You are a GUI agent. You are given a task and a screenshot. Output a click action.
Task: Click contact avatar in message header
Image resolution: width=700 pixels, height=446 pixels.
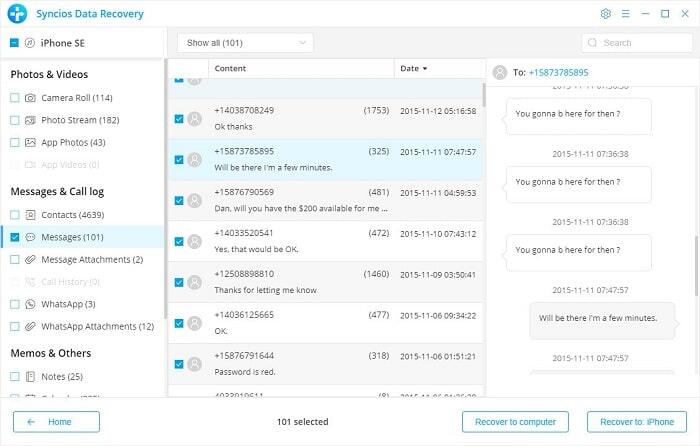pos(500,73)
